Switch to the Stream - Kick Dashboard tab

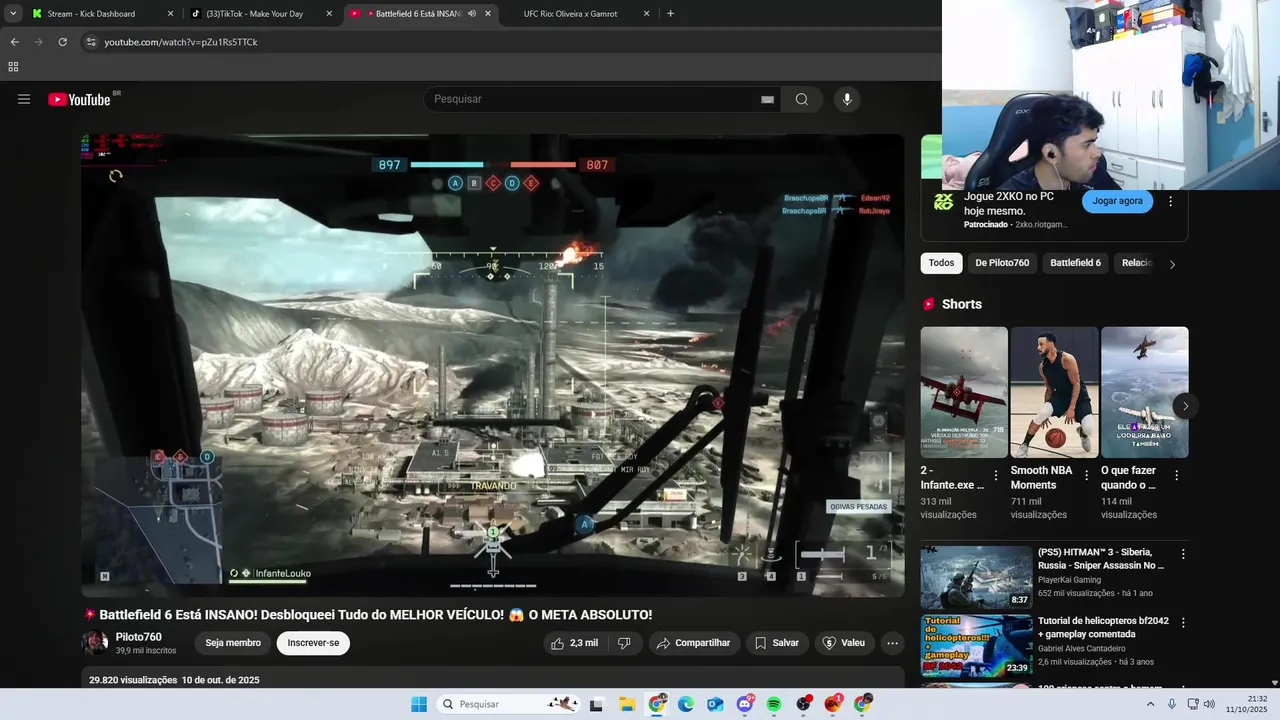[x=100, y=14]
